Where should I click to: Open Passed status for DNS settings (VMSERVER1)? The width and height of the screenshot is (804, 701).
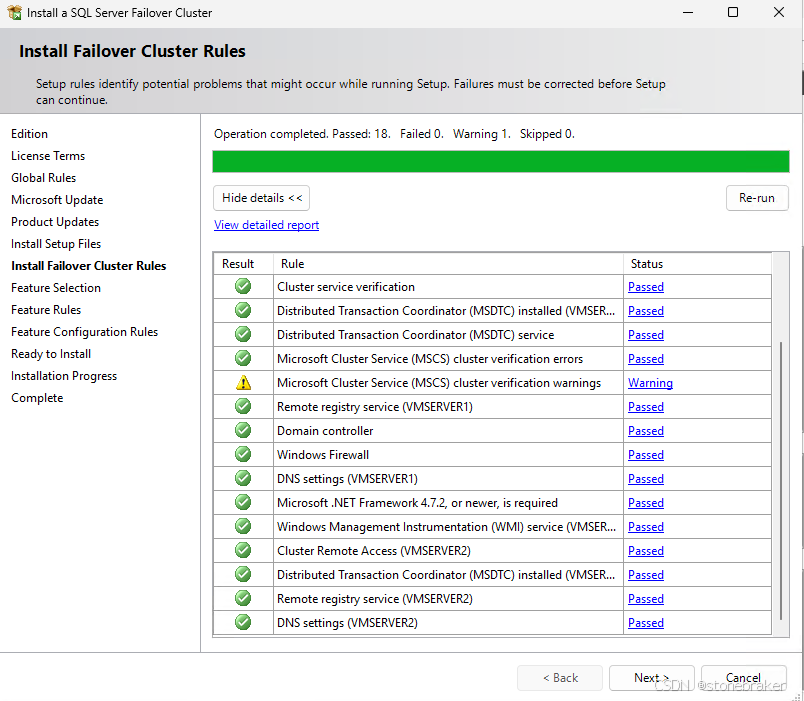pyautogui.click(x=646, y=479)
